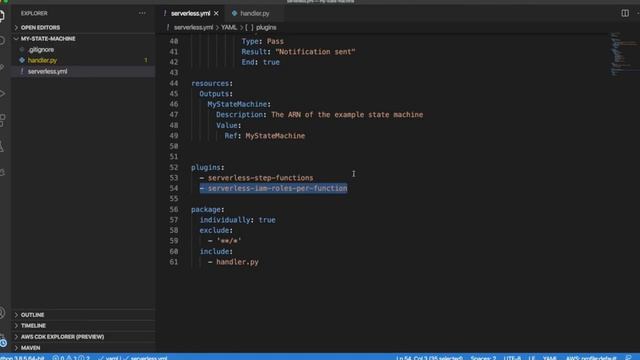Open the Explorer view in activity bar
640x360 pixels.
(x=2, y=16)
